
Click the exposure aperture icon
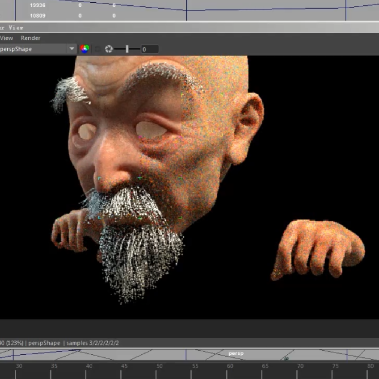click(109, 49)
